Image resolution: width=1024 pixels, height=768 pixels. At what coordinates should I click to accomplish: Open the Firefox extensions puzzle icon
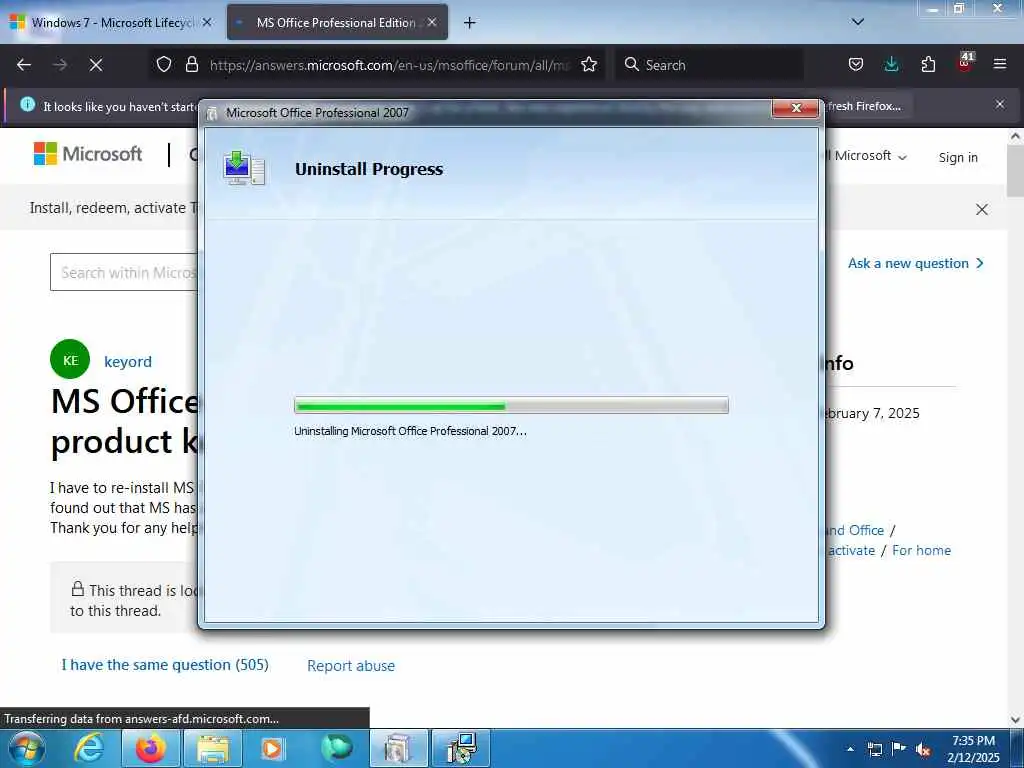pyautogui.click(x=928, y=64)
